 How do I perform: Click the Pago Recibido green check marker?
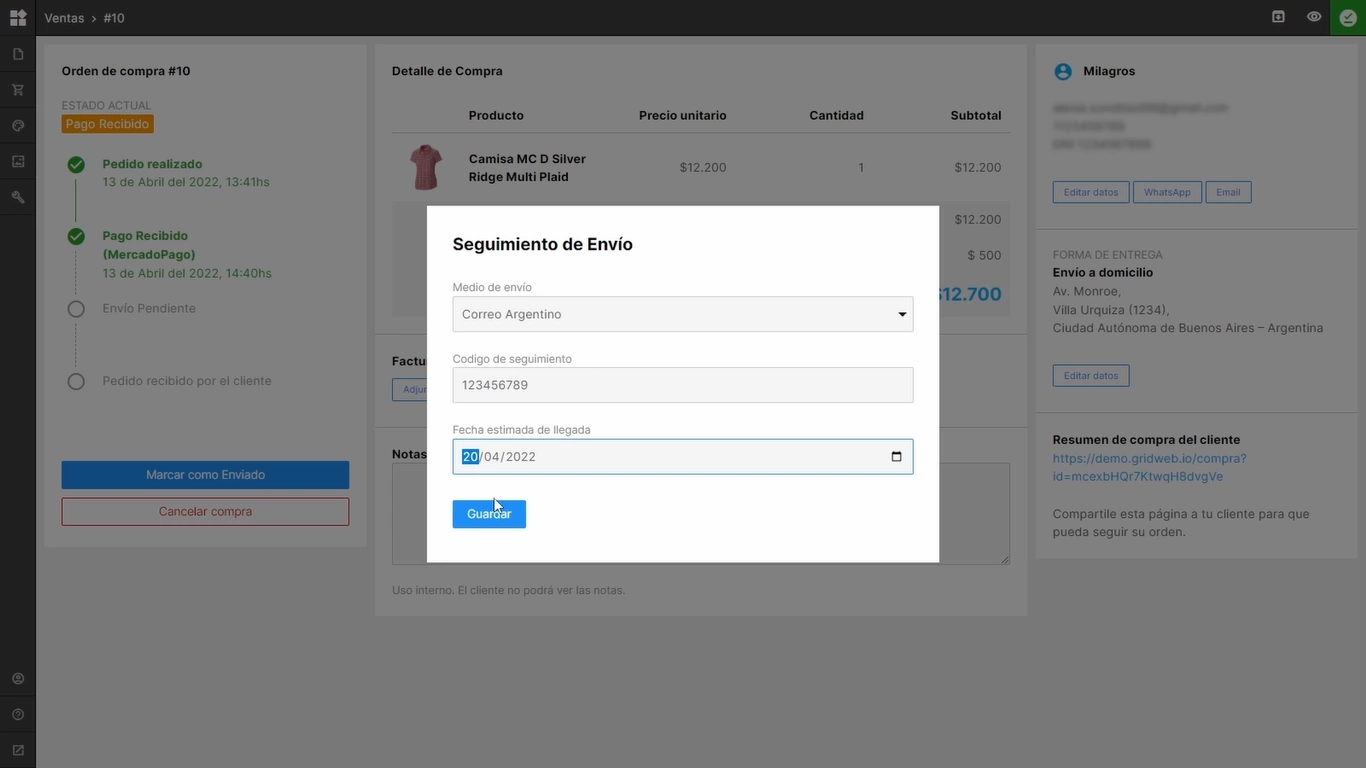pos(76,237)
